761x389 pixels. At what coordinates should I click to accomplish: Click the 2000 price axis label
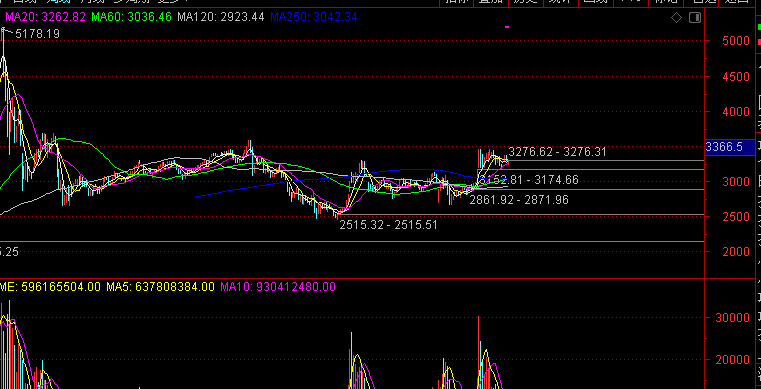(x=736, y=252)
